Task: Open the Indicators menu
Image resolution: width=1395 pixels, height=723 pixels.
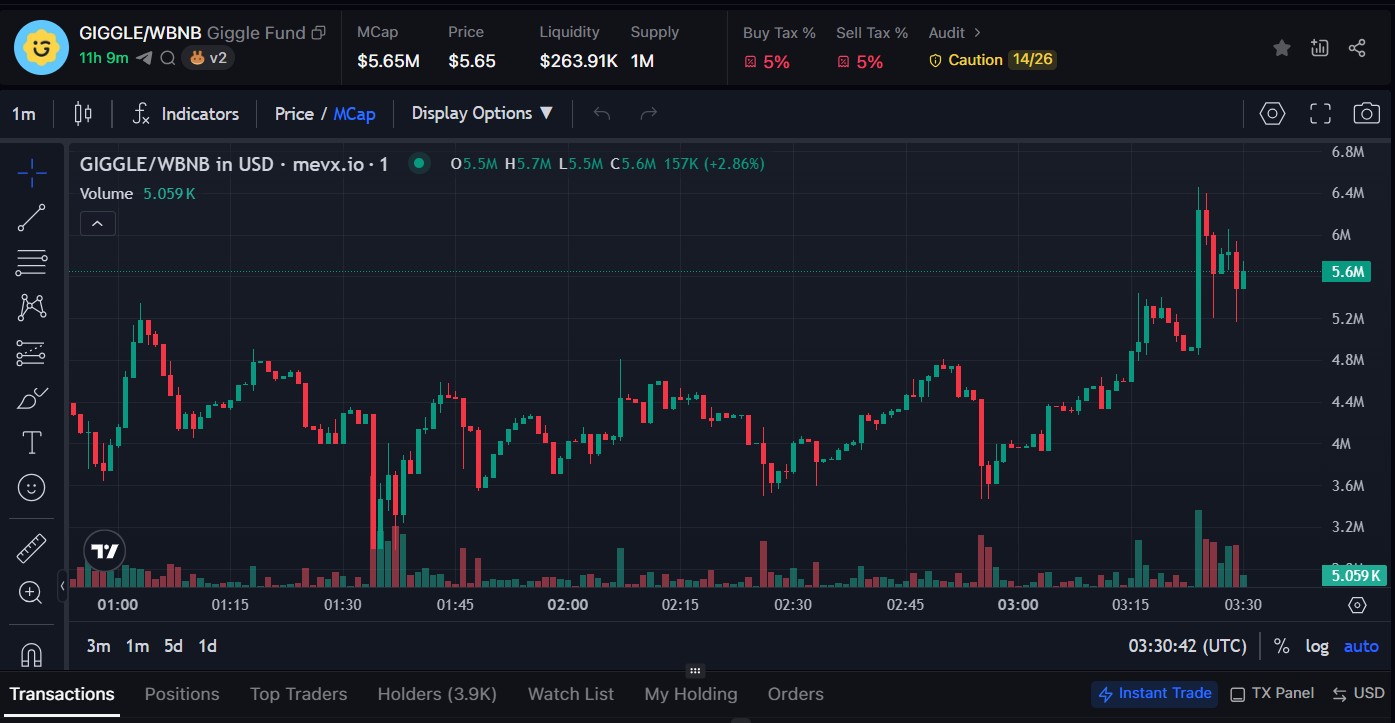Action: pyautogui.click(x=186, y=114)
